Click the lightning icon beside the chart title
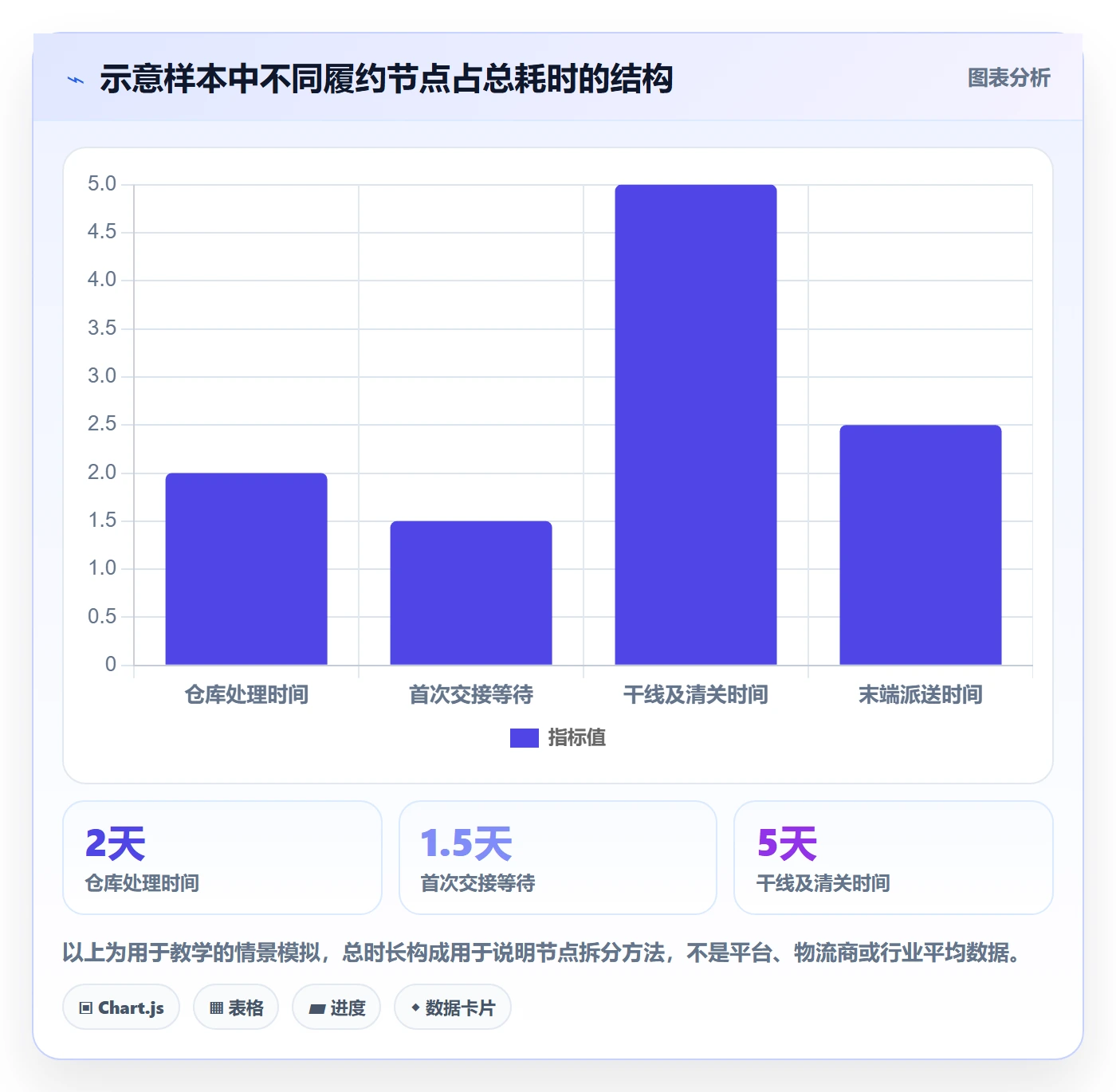The height and width of the screenshot is (1092, 1116). 76,80
